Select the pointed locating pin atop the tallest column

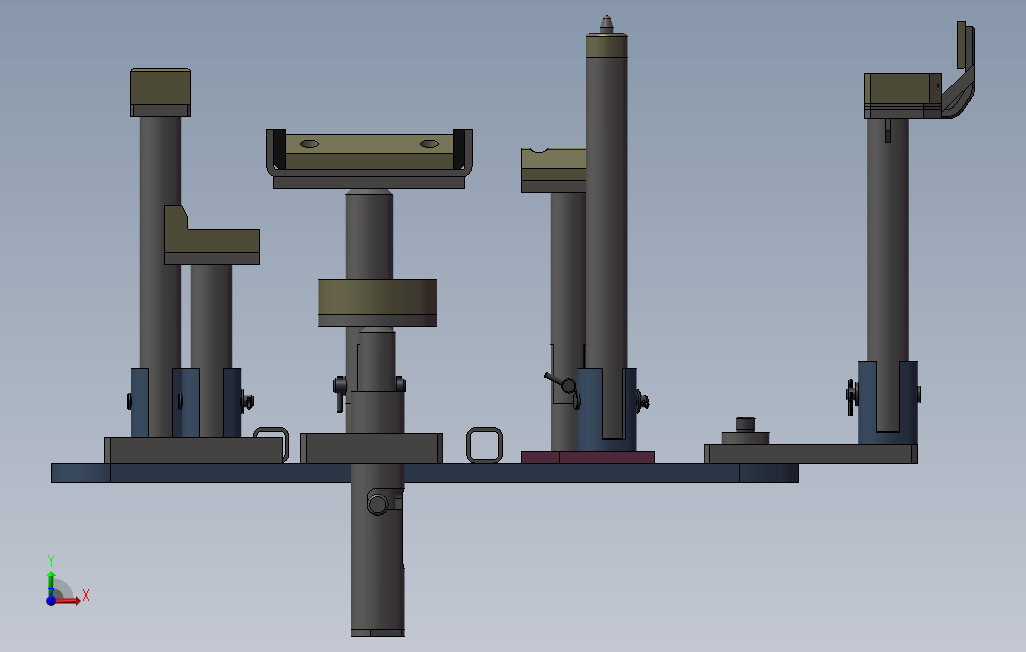607,24
